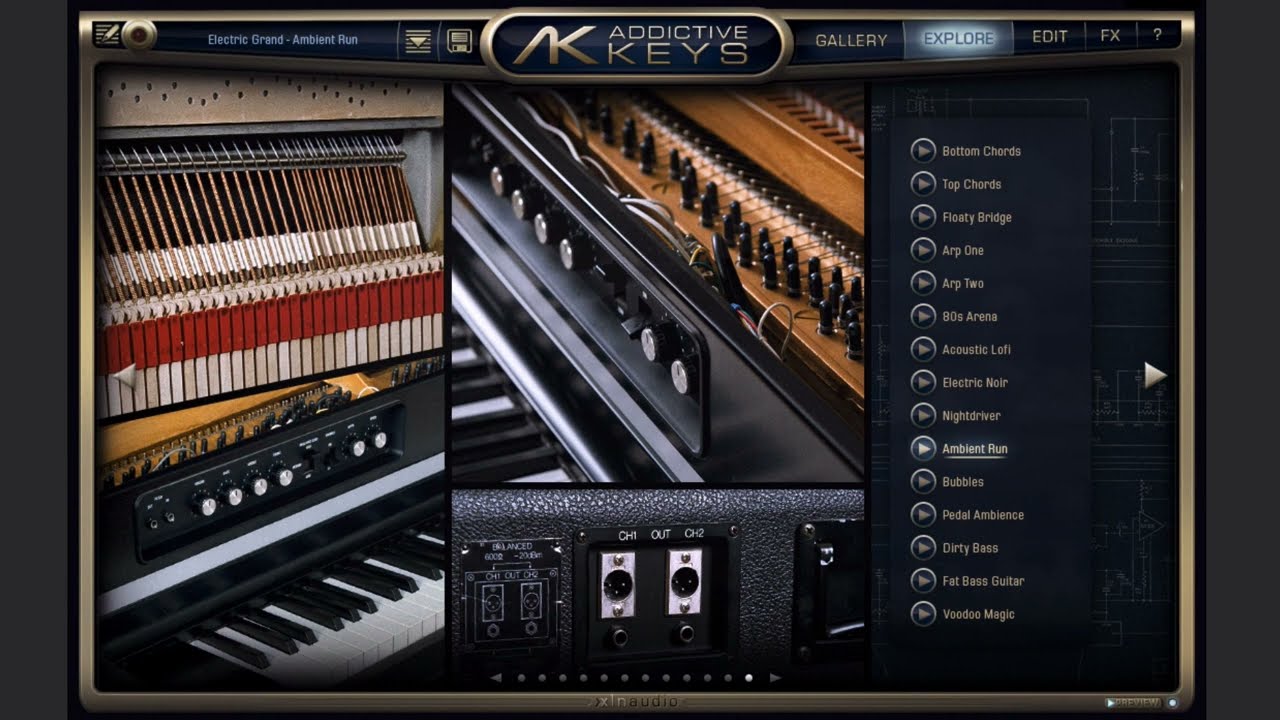Viewport: 1280px width, 720px height.
Task: Select the Voodoo Magic preset name
Action: pyautogui.click(x=978, y=614)
